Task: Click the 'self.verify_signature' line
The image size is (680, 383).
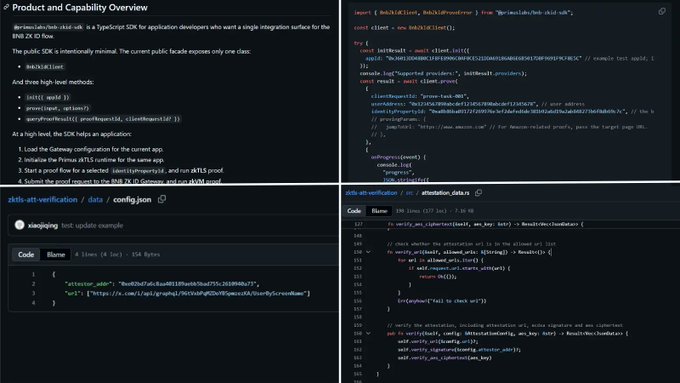Action: [459, 350]
